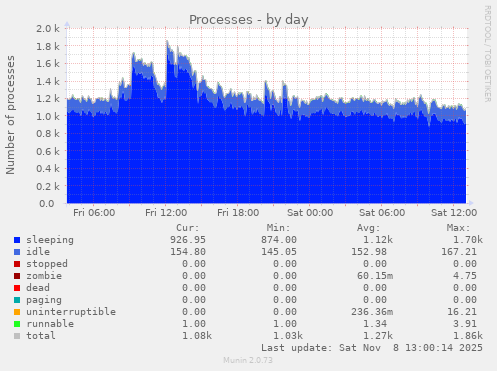Click total average value 1.27k
Viewport: 497px width, 371px height.
(x=378, y=336)
